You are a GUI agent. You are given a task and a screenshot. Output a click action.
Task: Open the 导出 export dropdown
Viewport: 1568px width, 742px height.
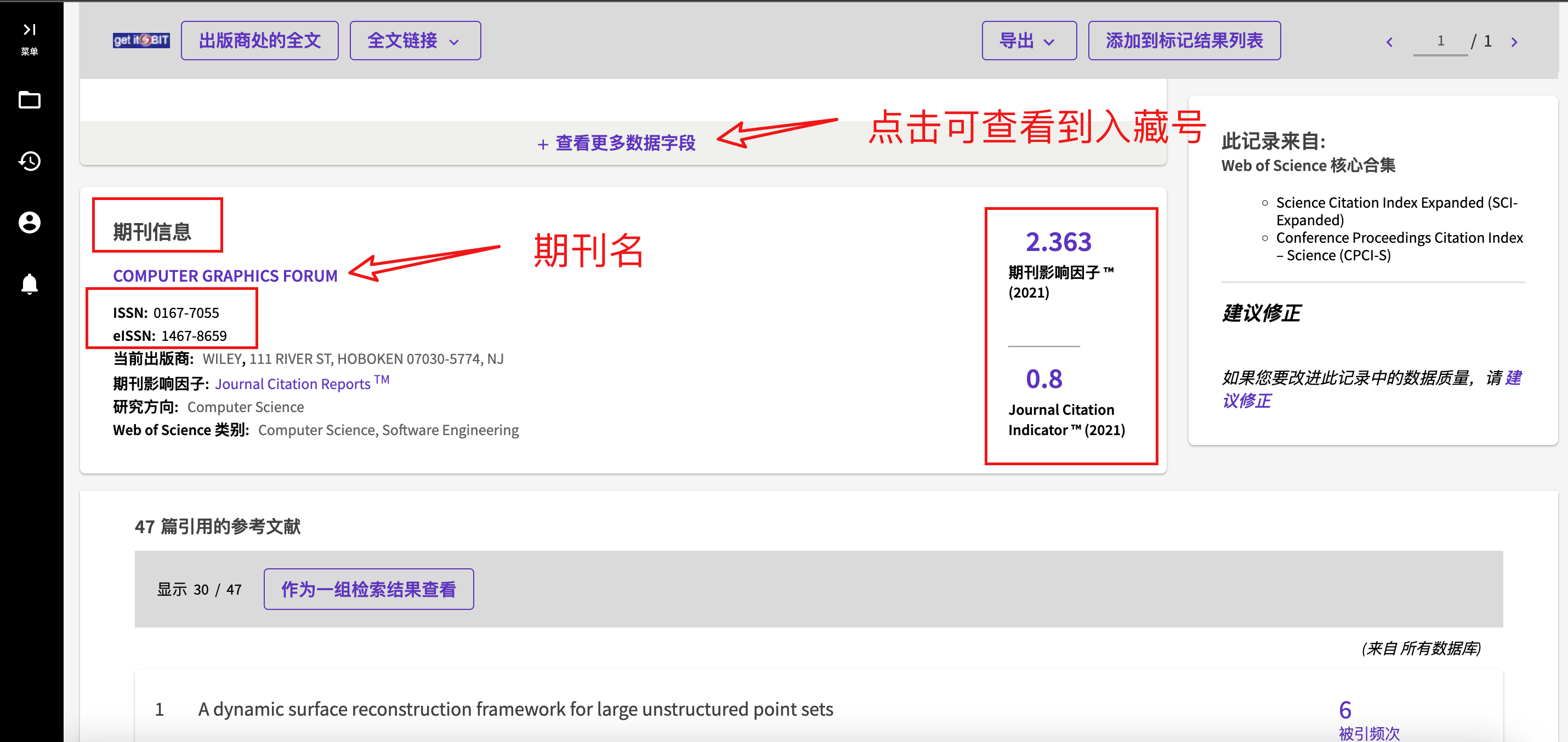click(x=1029, y=41)
